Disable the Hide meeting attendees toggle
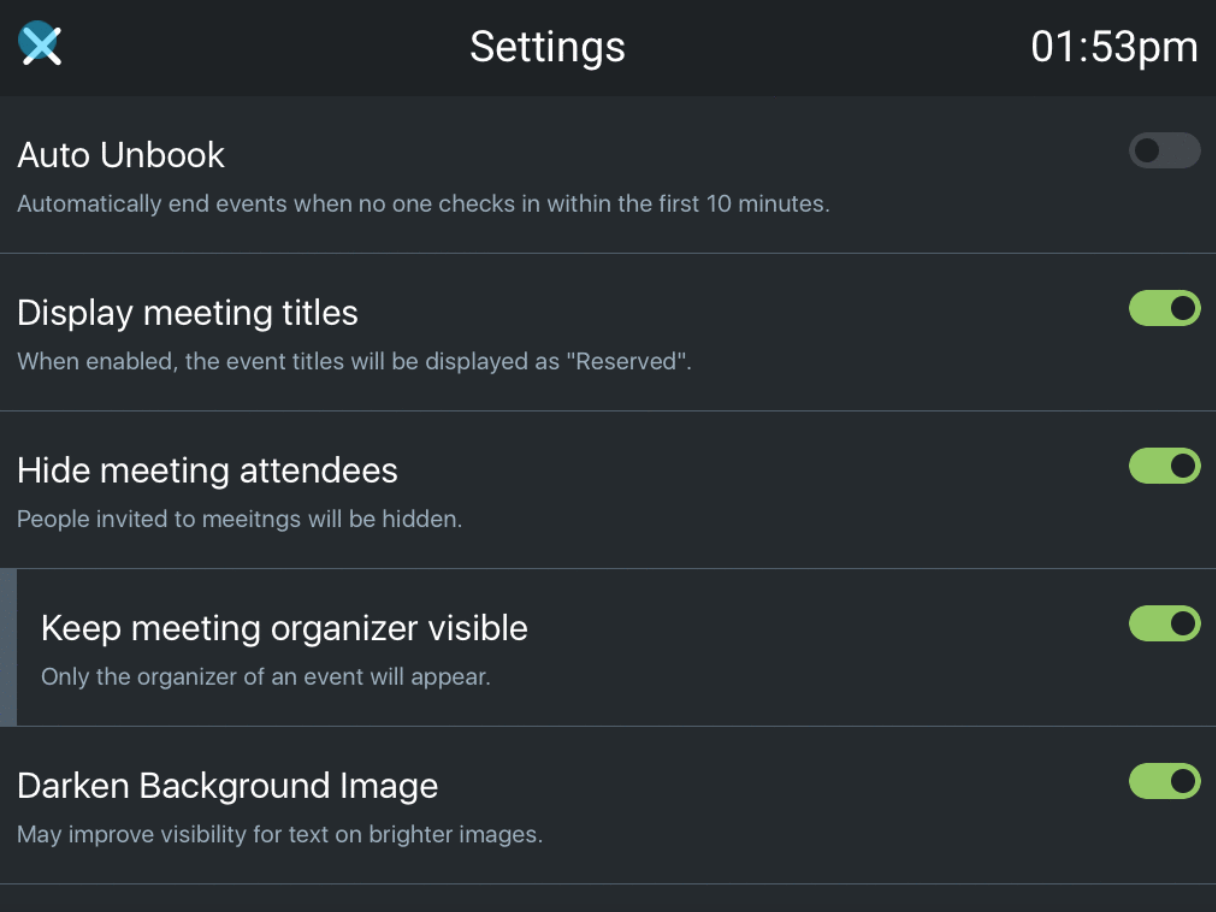1216x912 pixels. (1164, 466)
